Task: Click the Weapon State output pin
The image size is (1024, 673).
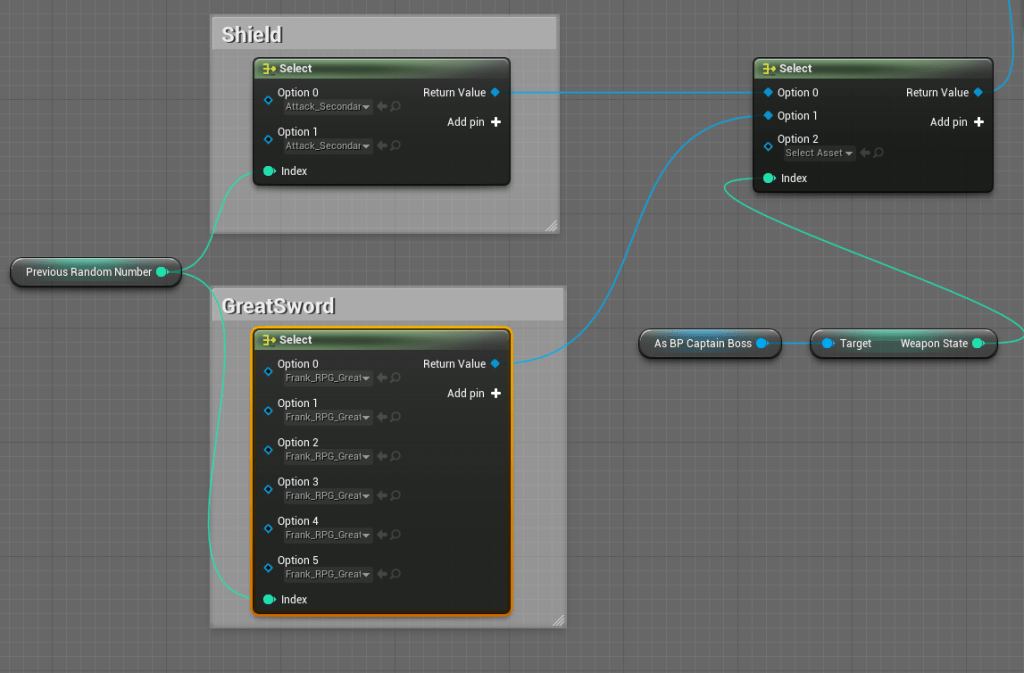Action: 977,344
